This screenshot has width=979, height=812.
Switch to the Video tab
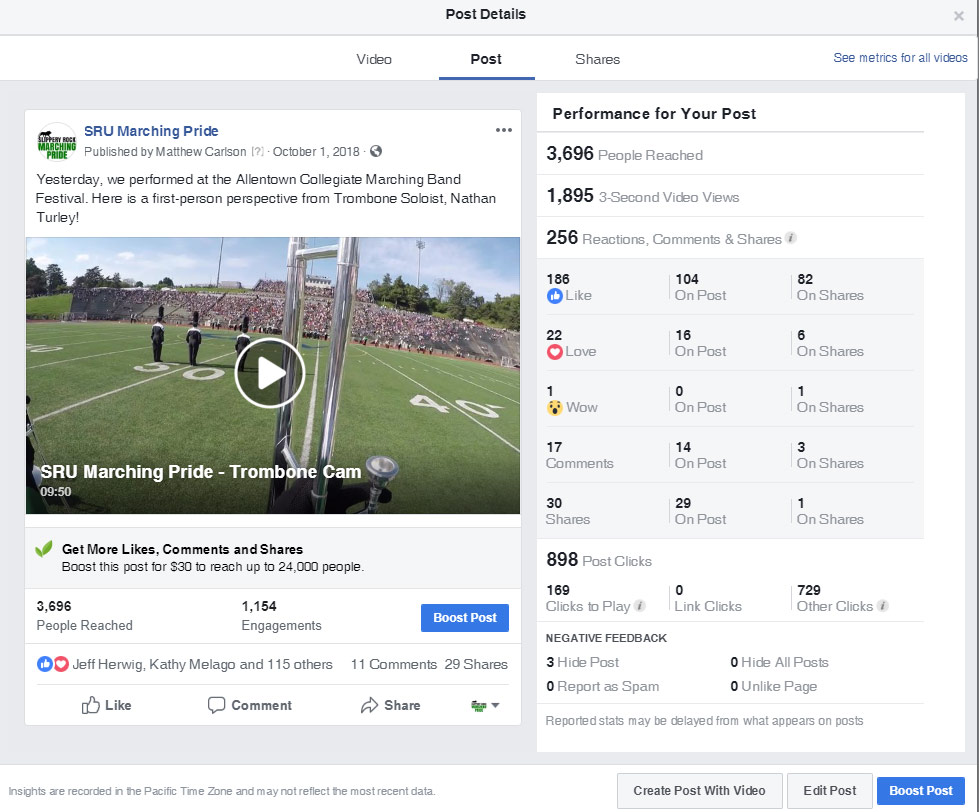point(374,59)
